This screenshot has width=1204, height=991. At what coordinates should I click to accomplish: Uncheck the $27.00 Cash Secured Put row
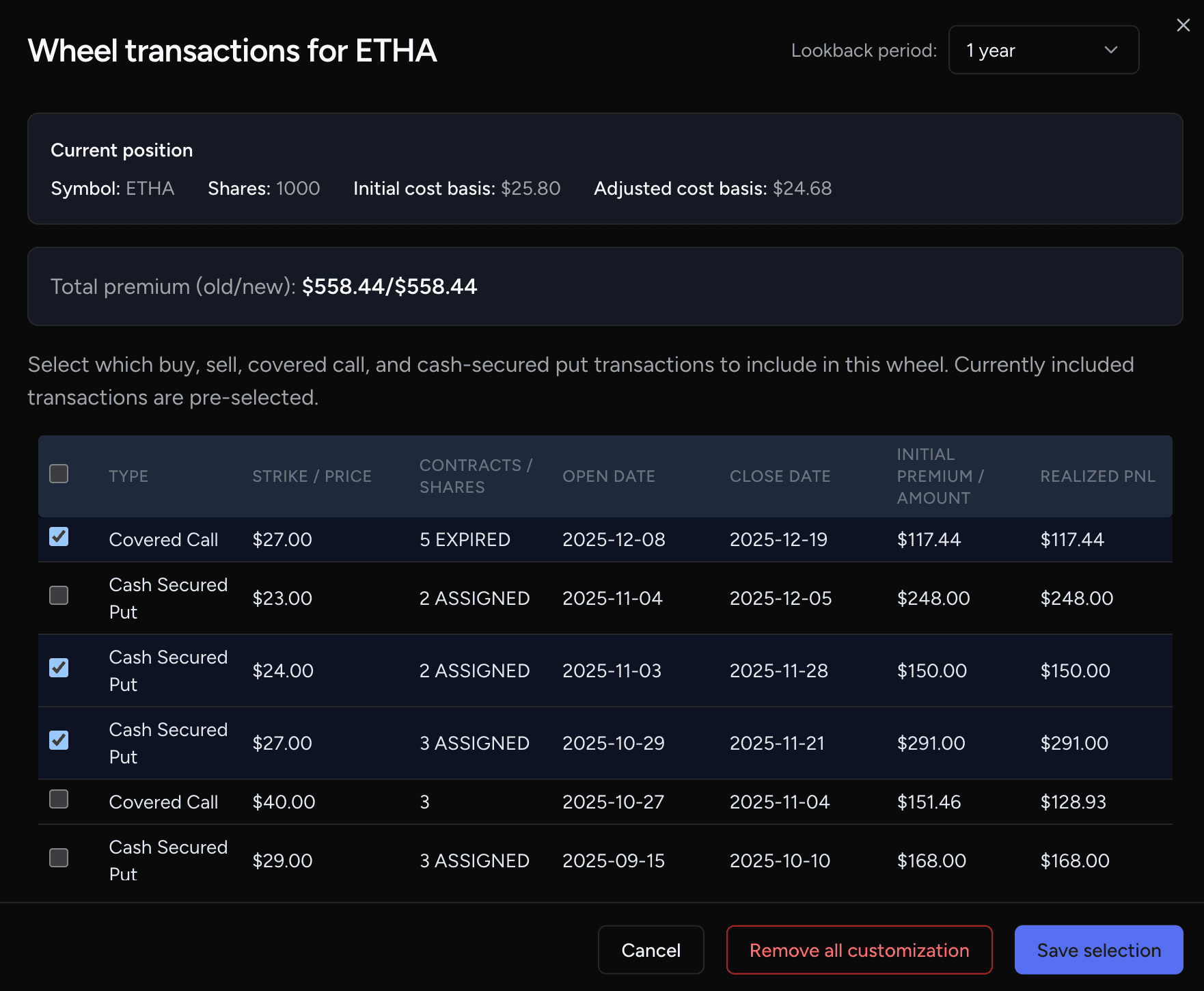tap(59, 740)
